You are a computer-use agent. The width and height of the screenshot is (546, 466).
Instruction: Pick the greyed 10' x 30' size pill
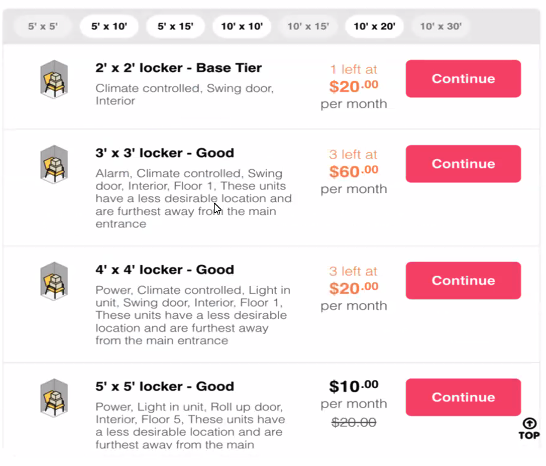441,26
